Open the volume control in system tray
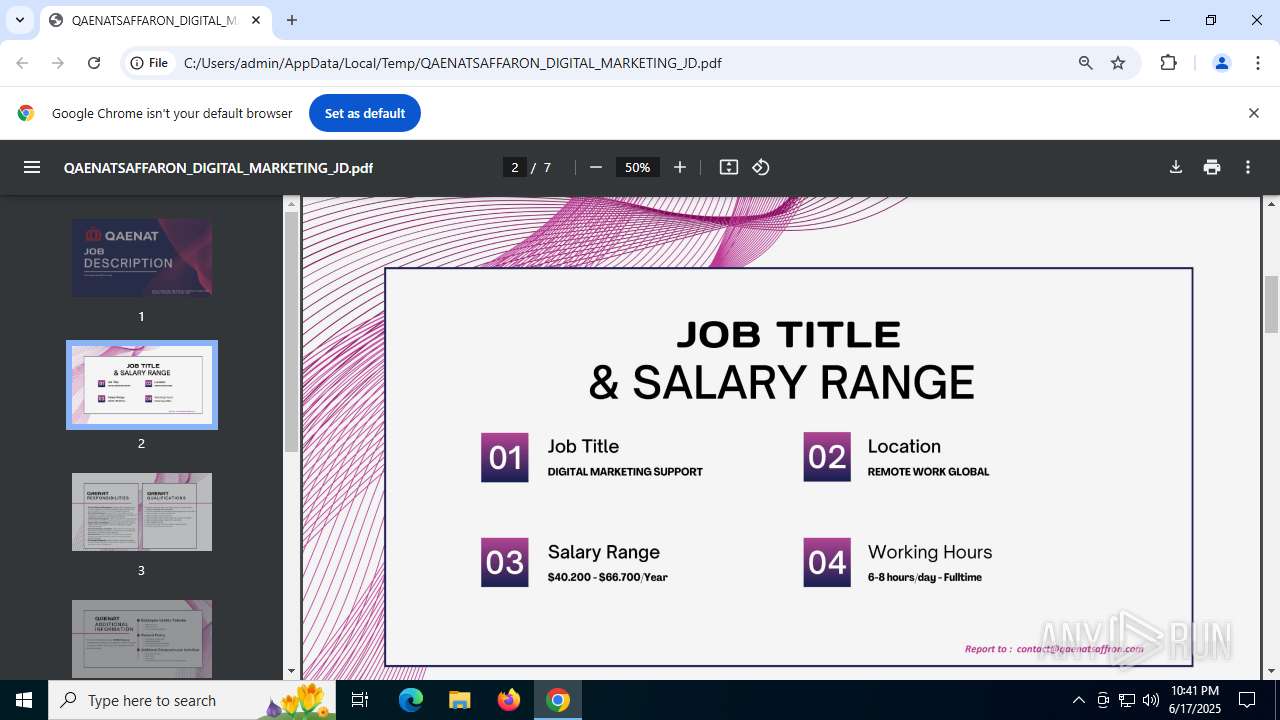Screen dimensions: 1280x720 point(1151,700)
